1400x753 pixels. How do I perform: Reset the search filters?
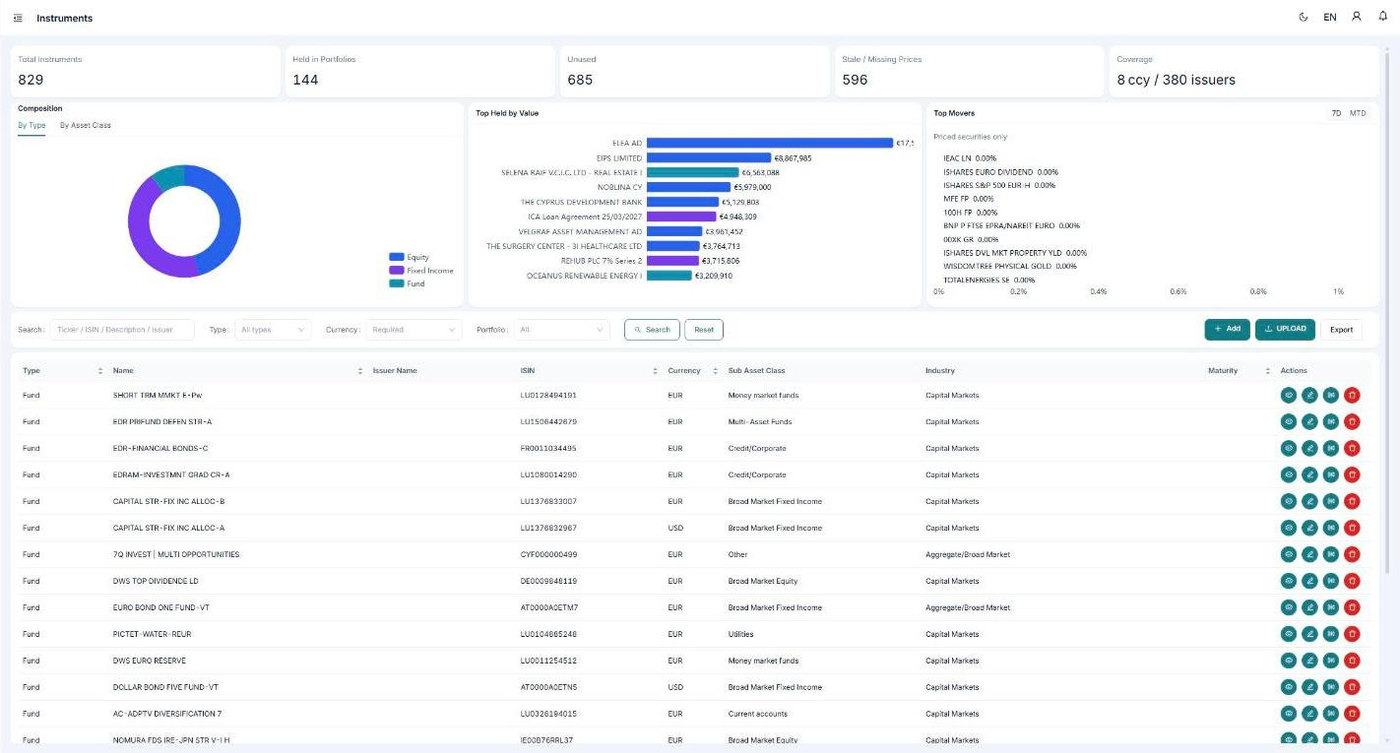tap(704, 329)
